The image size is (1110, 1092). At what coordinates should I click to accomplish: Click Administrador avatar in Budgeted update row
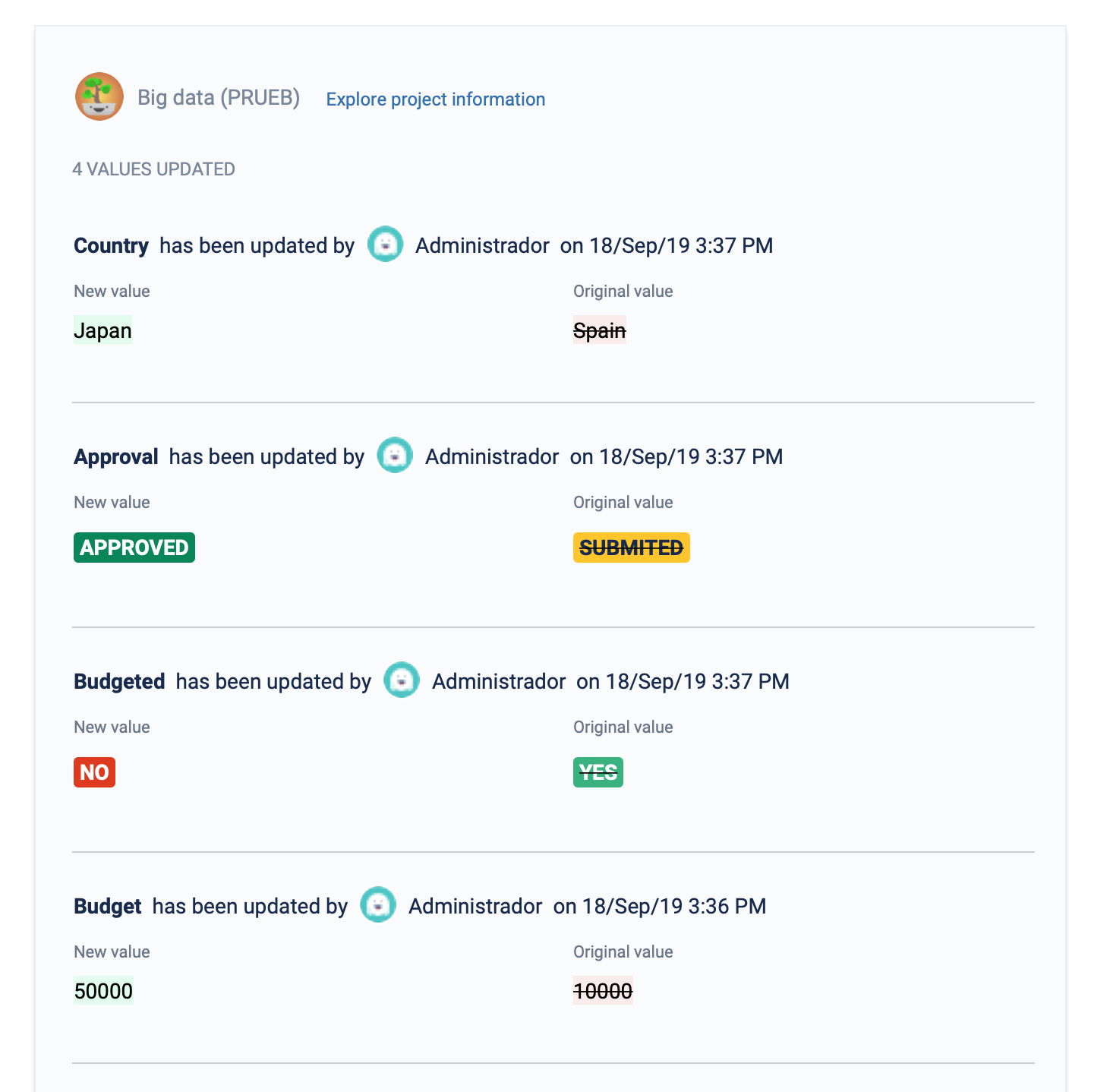point(402,680)
